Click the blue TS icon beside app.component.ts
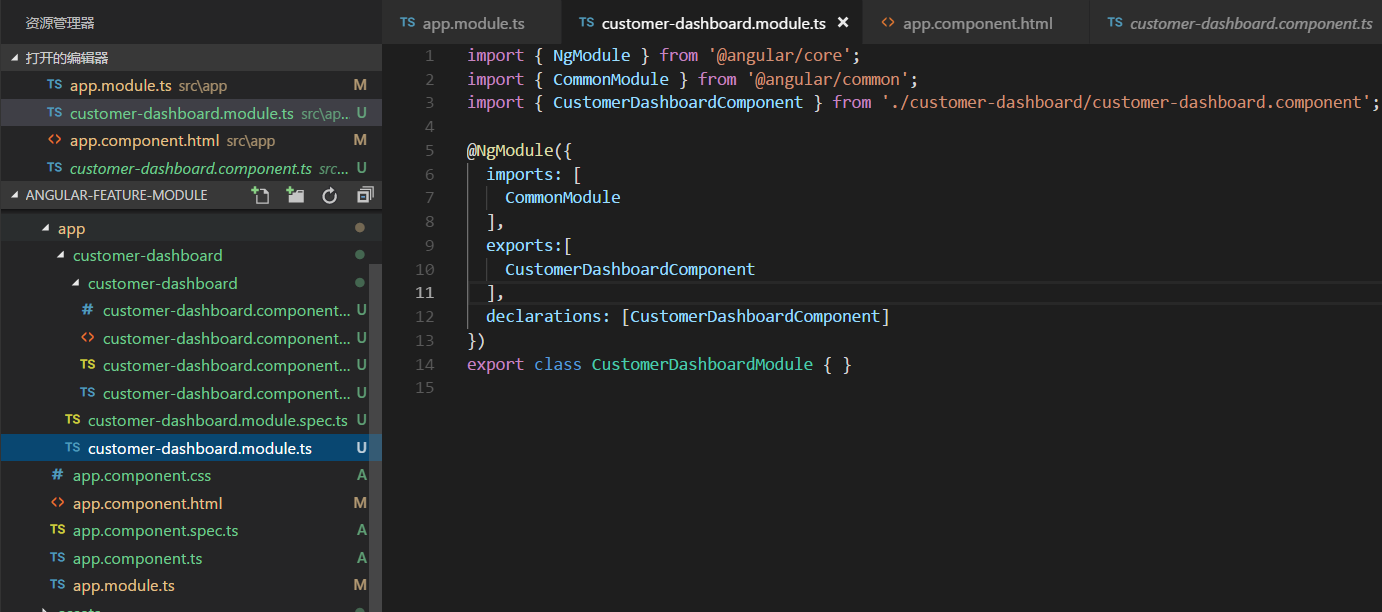1382x612 pixels. pyautogui.click(x=57, y=558)
